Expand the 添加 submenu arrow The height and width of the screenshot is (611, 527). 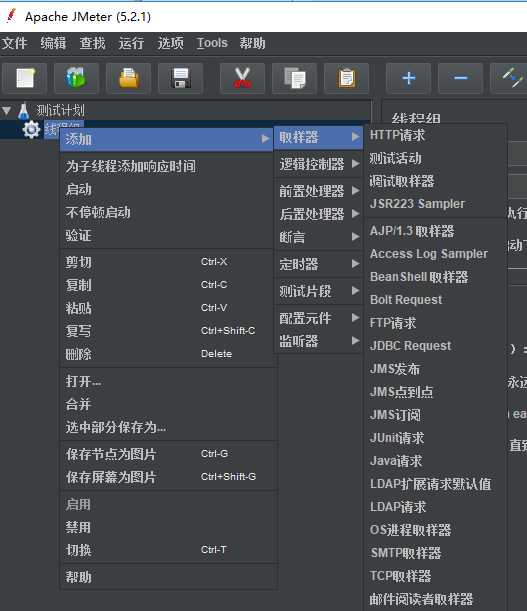265,139
